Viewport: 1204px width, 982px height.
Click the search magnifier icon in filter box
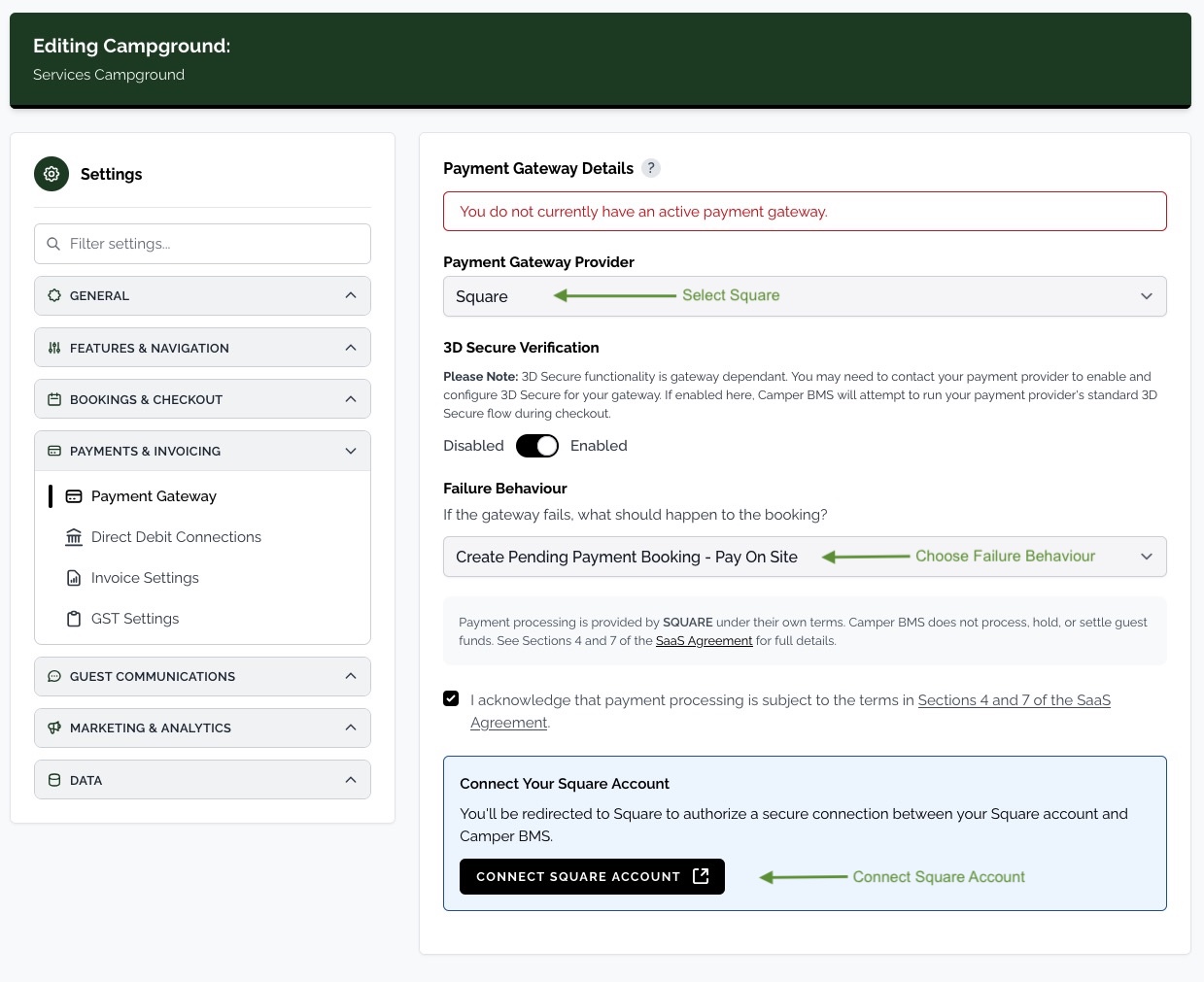(x=53, y=244)
